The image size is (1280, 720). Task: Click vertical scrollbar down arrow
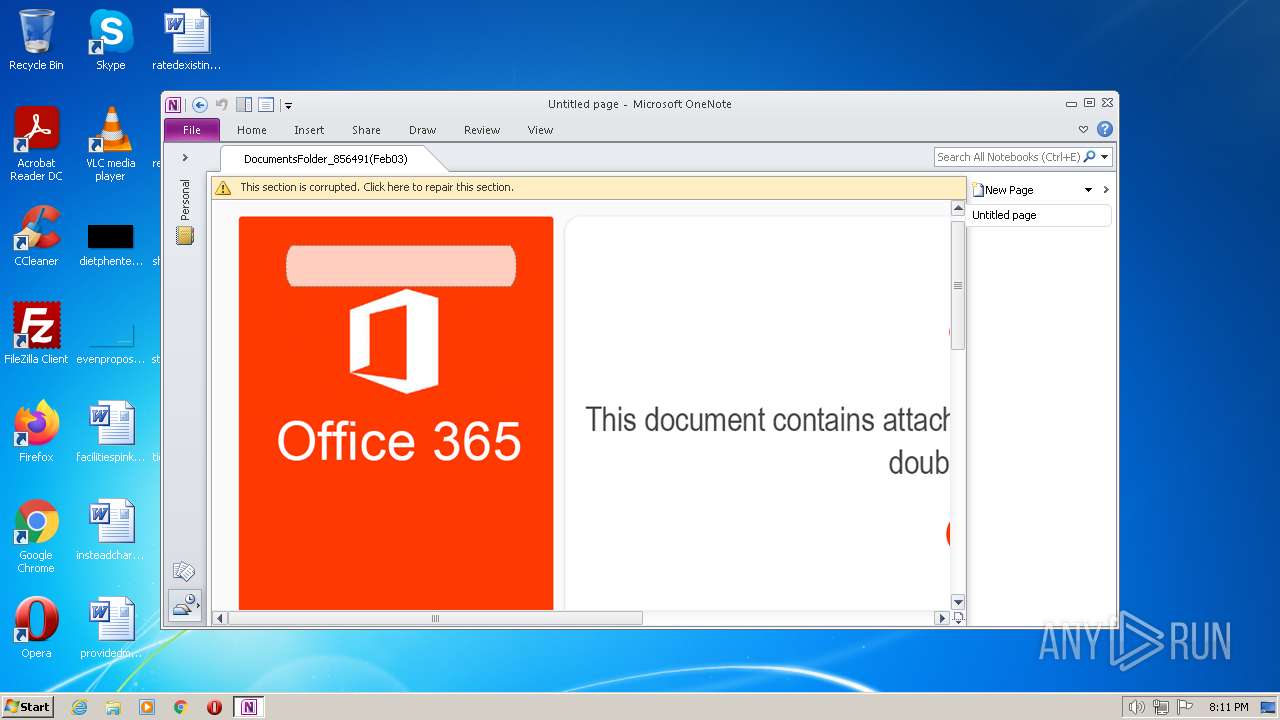coord(957,602)
